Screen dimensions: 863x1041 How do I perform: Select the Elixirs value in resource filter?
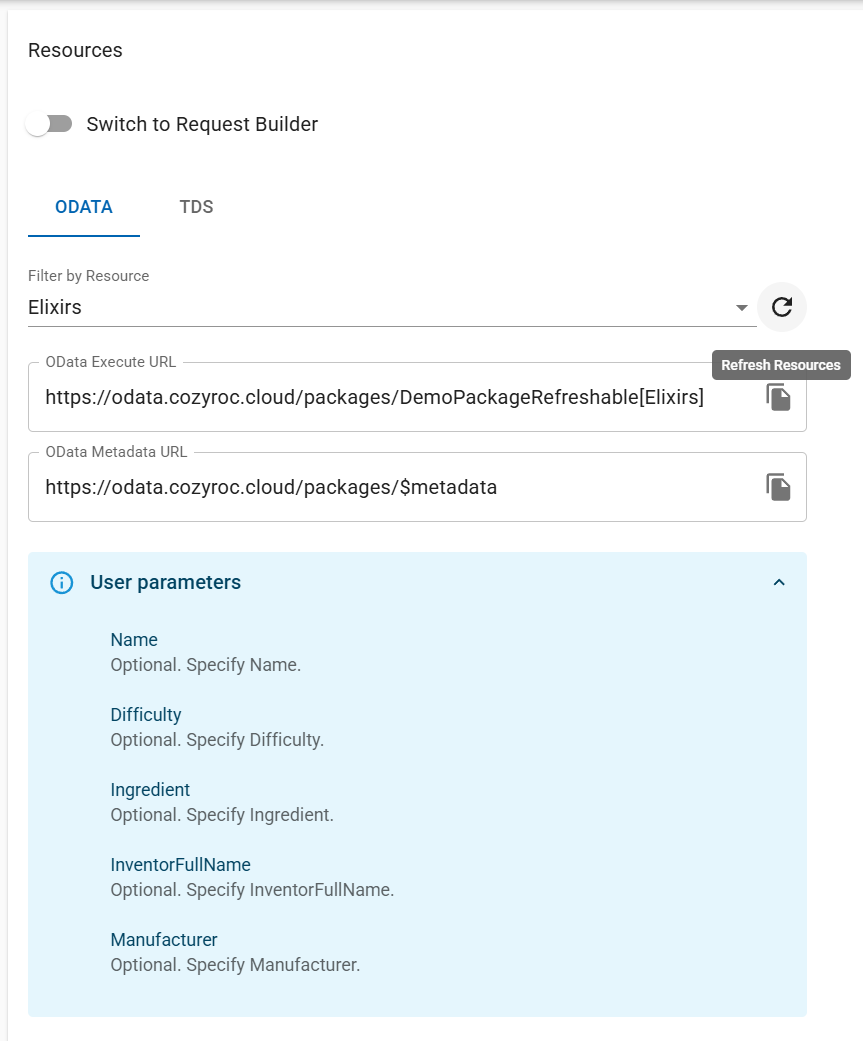(x=55, y=308)
